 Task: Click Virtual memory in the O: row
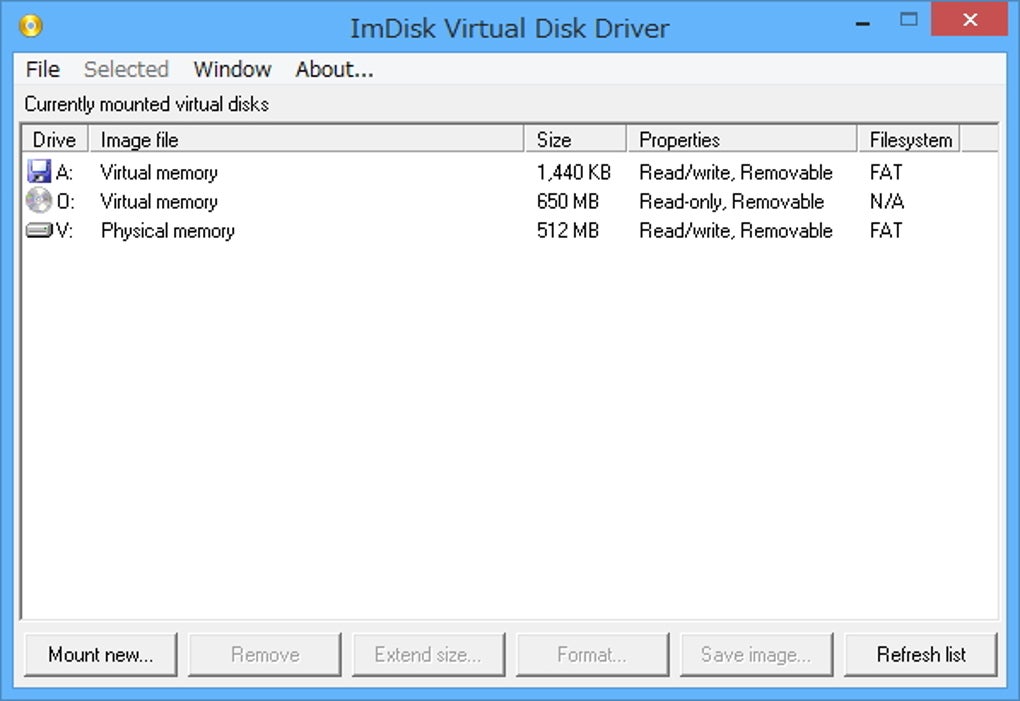pos(159,202)
